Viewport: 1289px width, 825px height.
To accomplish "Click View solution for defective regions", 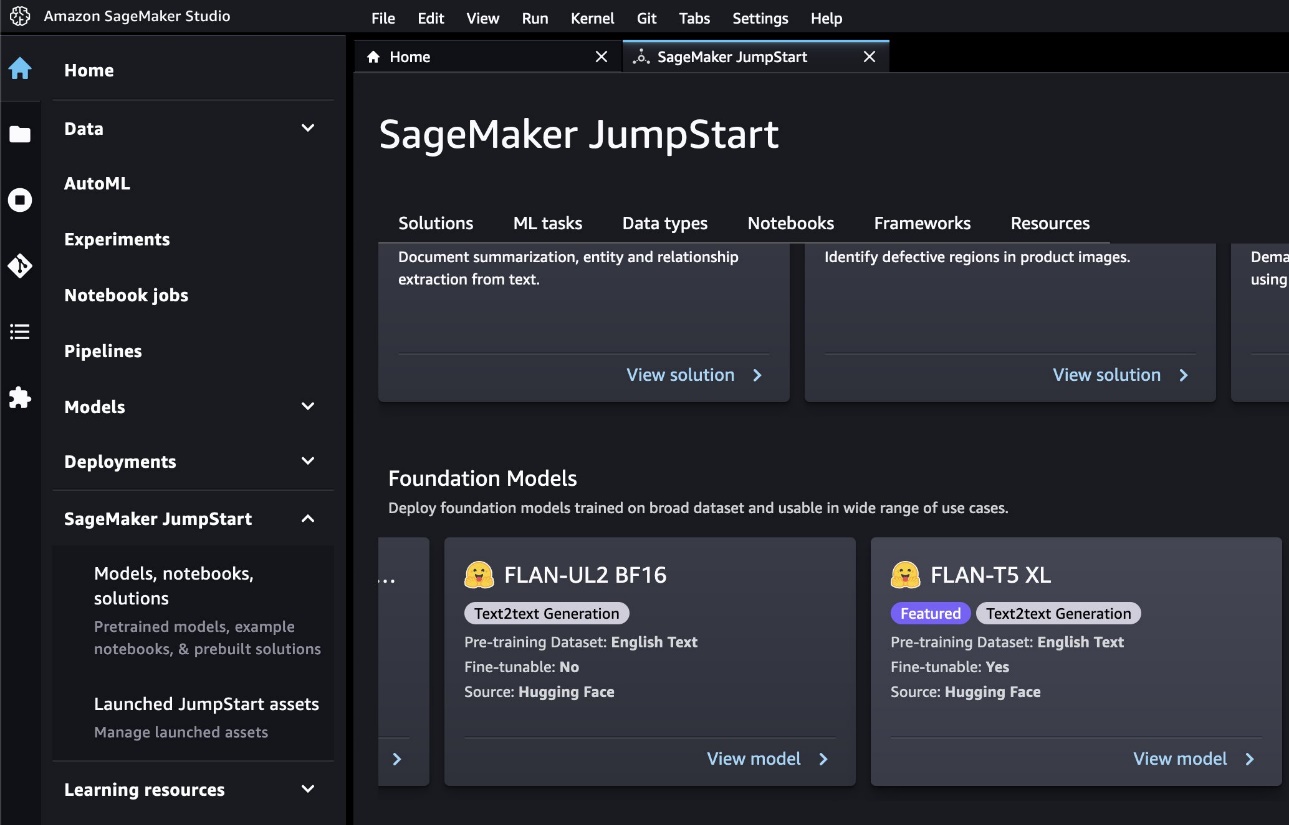I will click(1107, 375).
